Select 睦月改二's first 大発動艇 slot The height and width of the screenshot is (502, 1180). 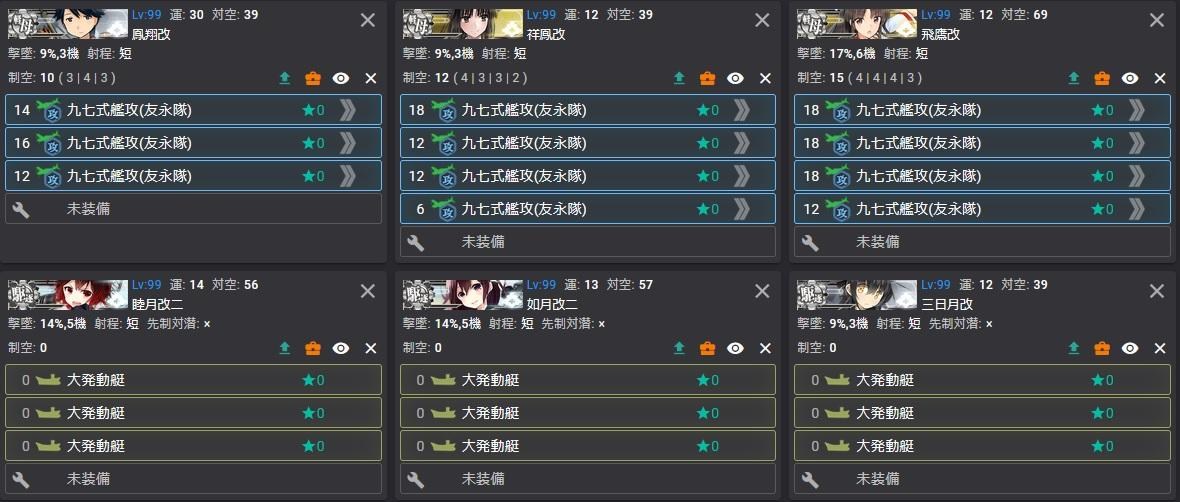[x=193, y=380]
